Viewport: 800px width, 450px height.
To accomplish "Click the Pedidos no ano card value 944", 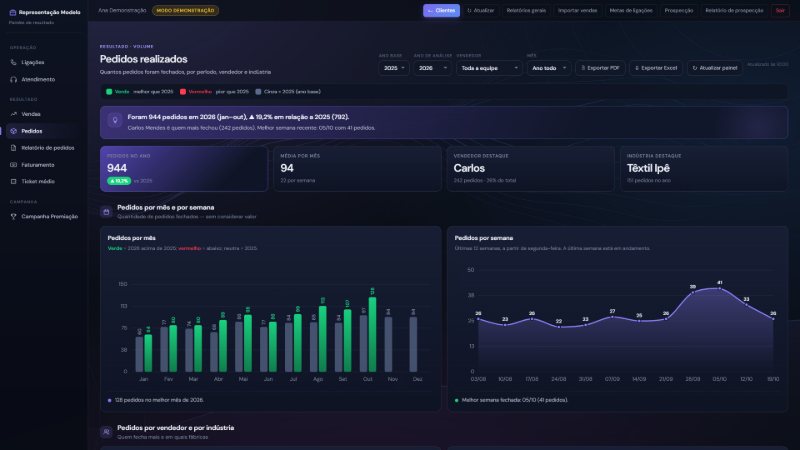I will pyautogui.click(x=117, y=168).
